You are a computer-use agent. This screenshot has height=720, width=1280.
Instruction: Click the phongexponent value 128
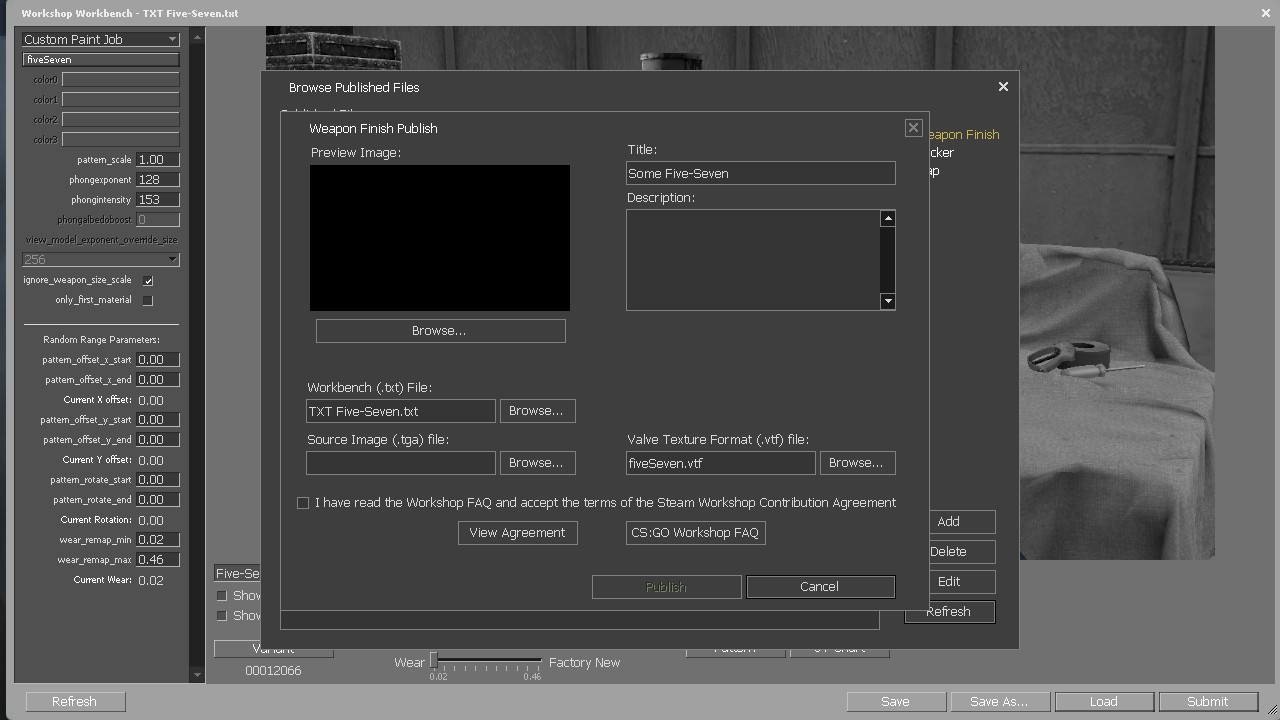[x=158, y=179]
